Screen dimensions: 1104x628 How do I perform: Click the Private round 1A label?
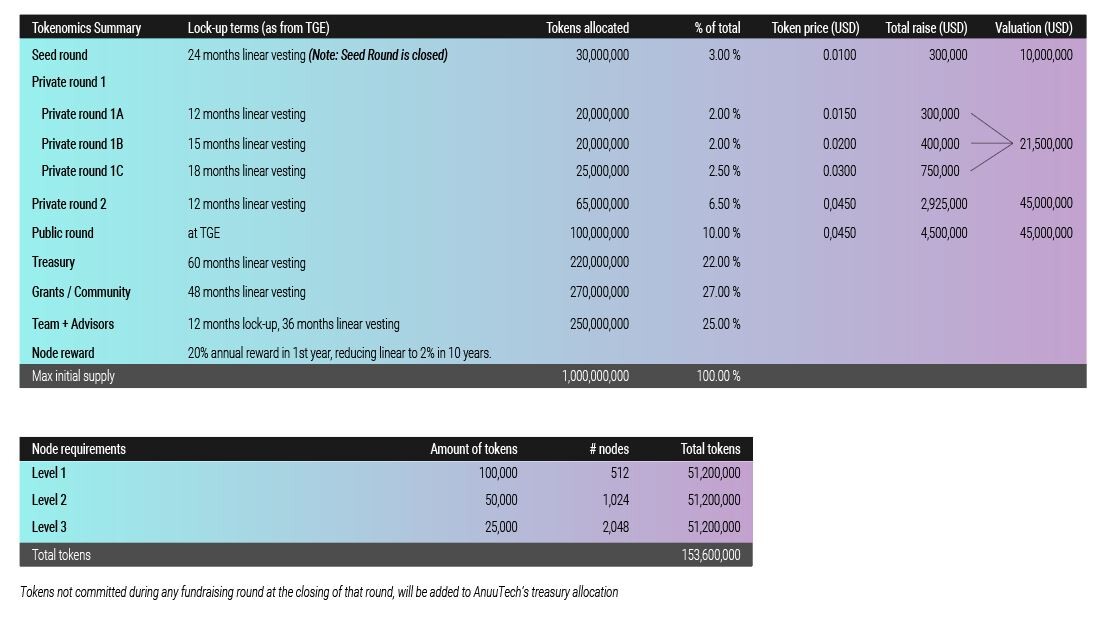[x=82, y=114]
